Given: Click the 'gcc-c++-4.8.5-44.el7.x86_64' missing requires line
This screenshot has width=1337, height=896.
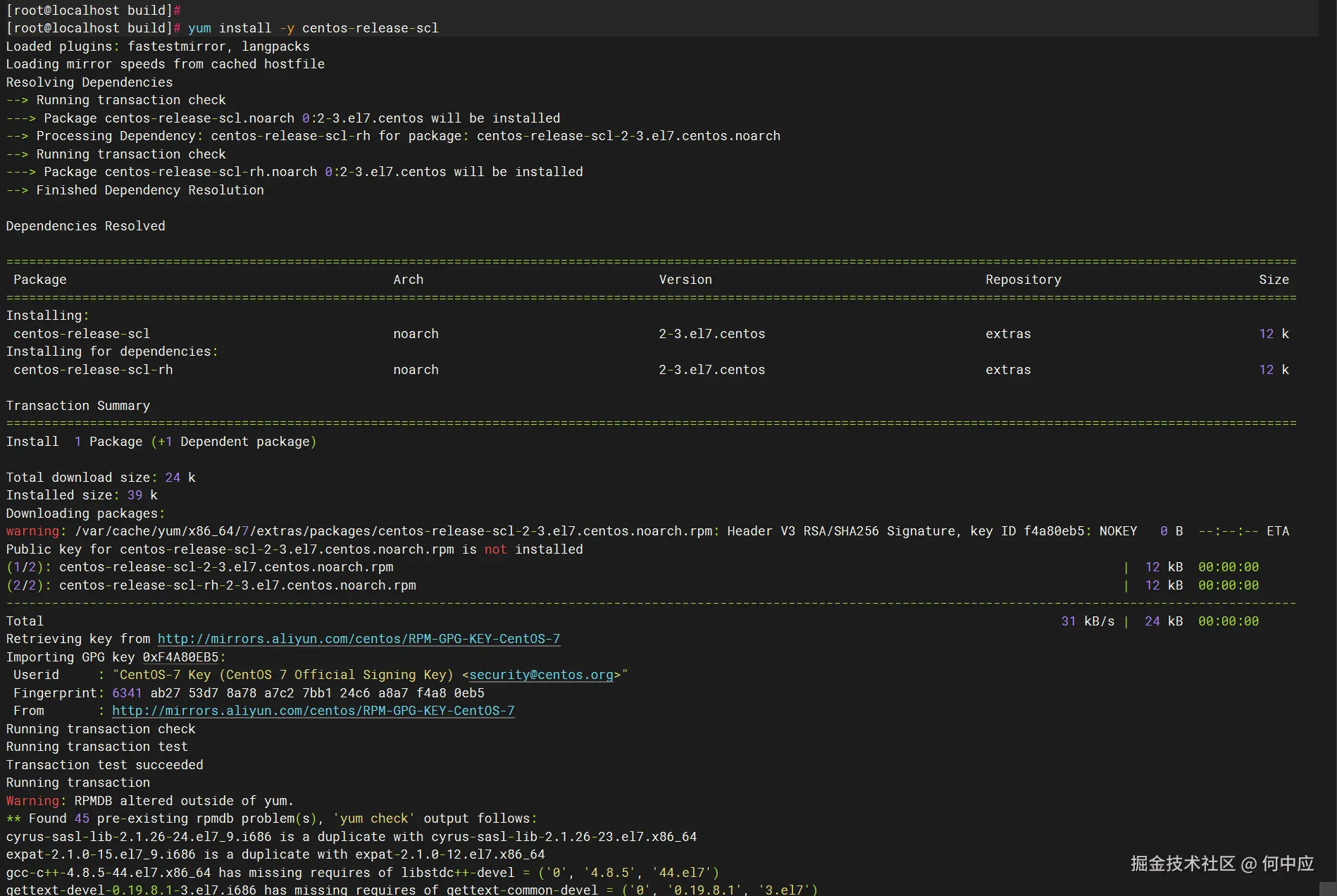Looking at the screenshot, I should 363,873.
